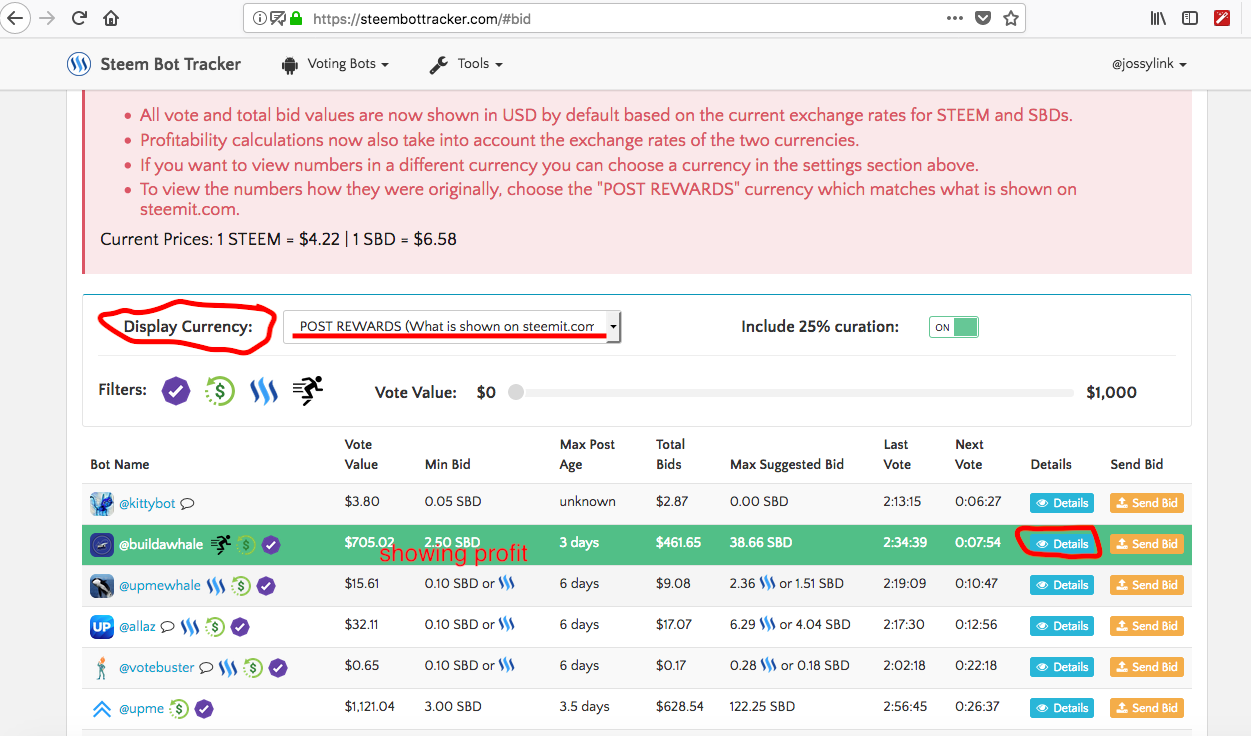Open the Display Currency dropdown
The height and width of the screenshot is (736, 1251).
[x=452, y=326]
